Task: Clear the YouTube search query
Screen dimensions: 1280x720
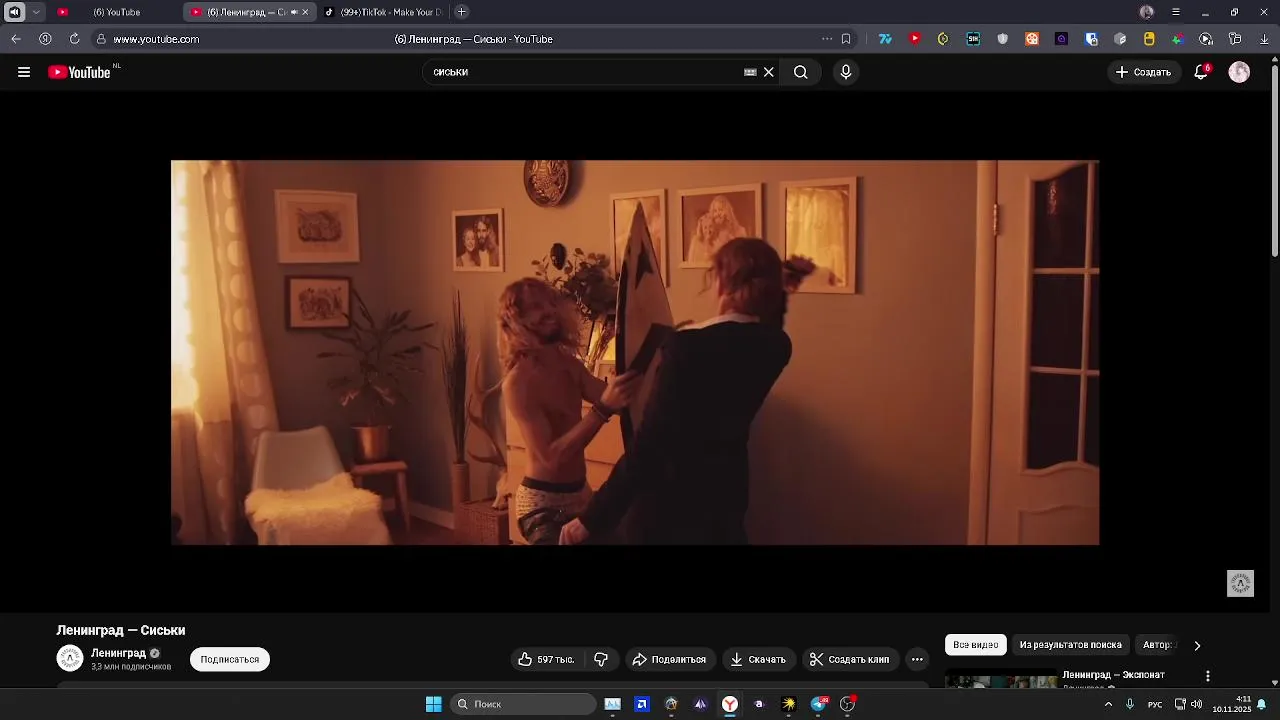Action: coord(769,72)
